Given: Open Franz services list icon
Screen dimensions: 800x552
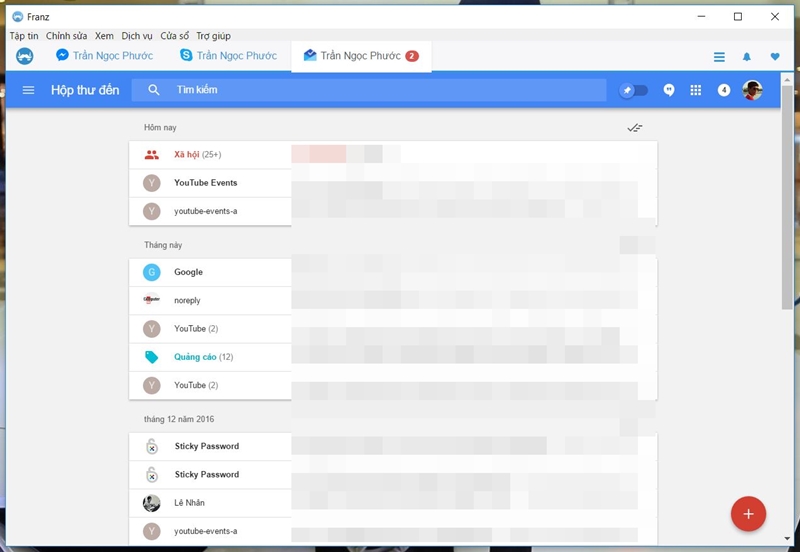Looking at the screenshot, I should pos(719,57).
